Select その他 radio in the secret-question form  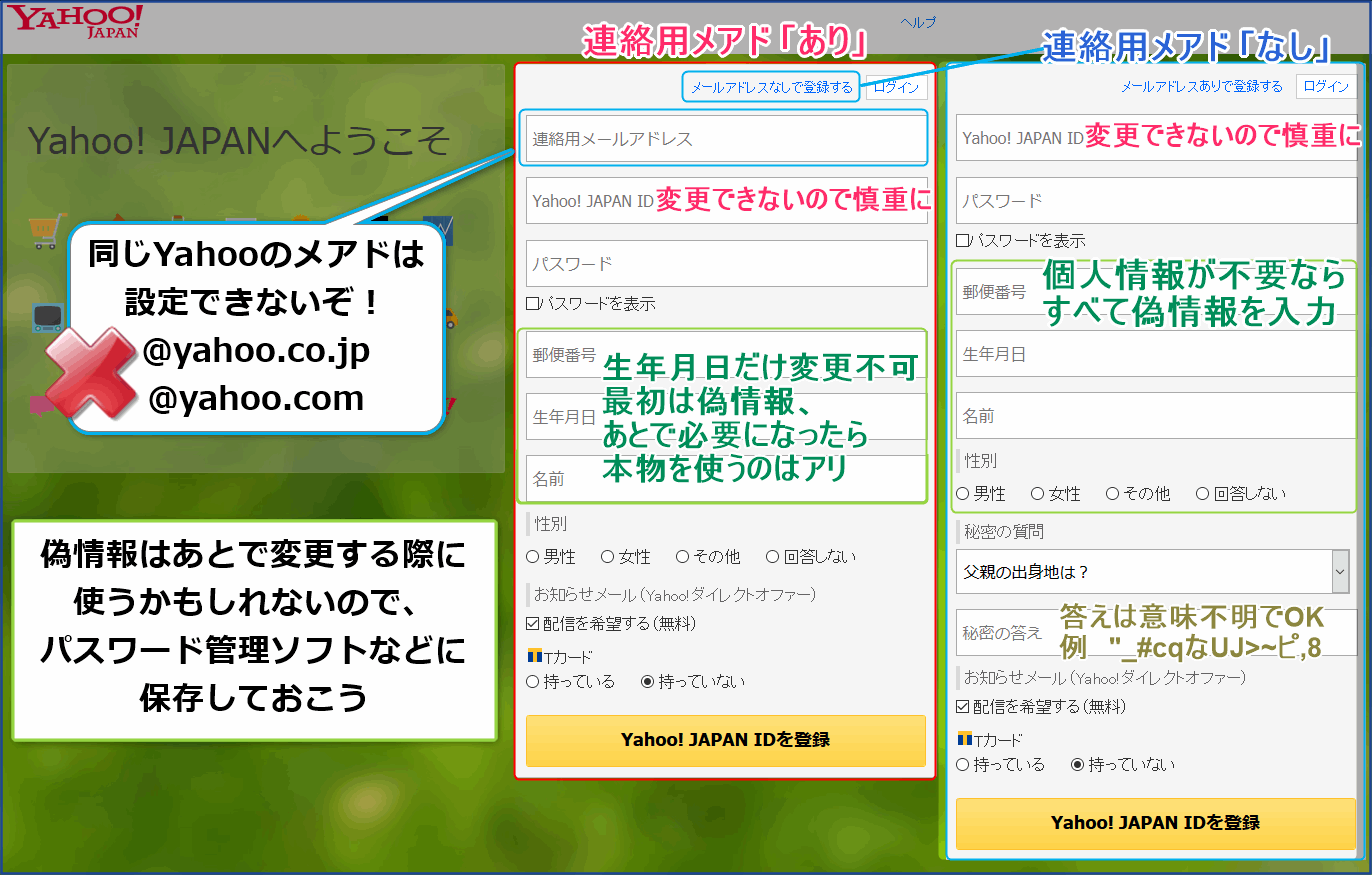point(1113,494)
